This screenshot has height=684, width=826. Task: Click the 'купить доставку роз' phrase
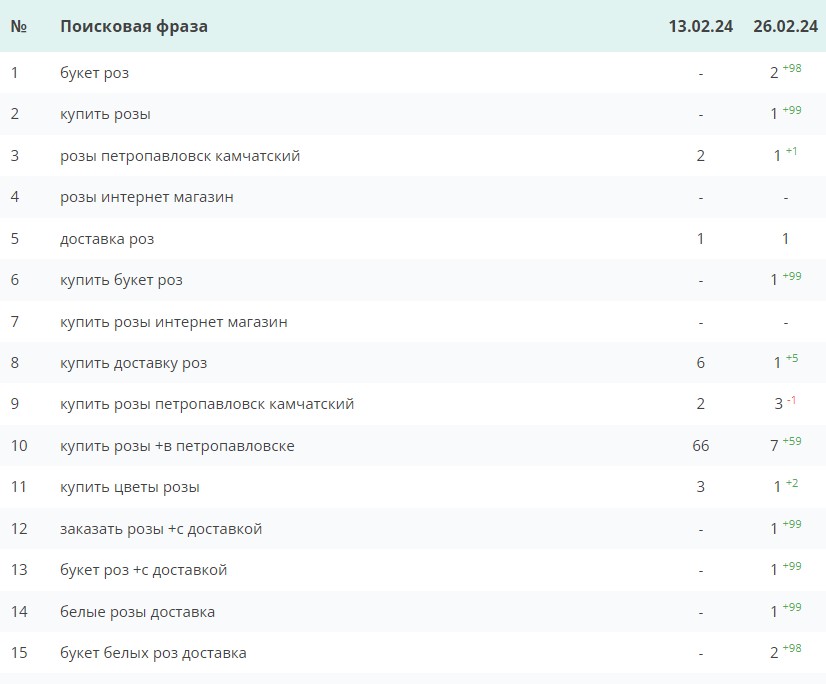134,363
